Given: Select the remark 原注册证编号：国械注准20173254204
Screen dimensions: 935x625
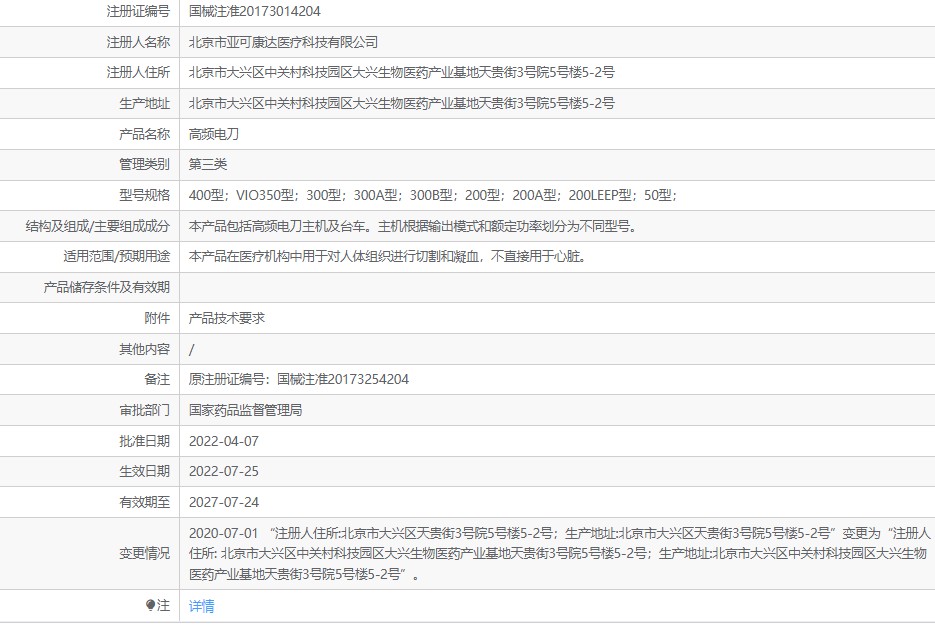Looking at the screenshot, I should point(299,380).
